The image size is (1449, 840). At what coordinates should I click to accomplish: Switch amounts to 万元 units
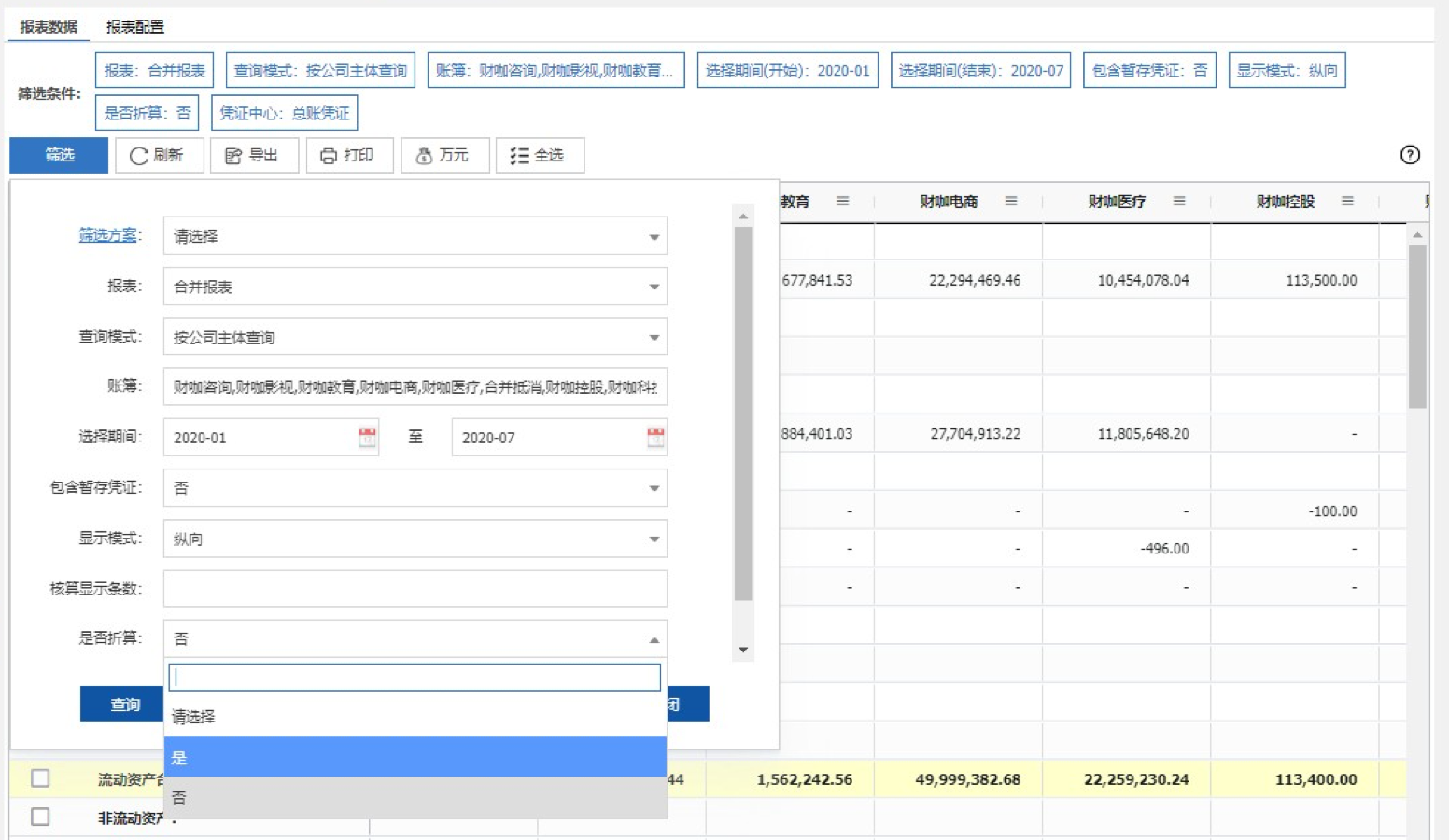pos(444,155)
